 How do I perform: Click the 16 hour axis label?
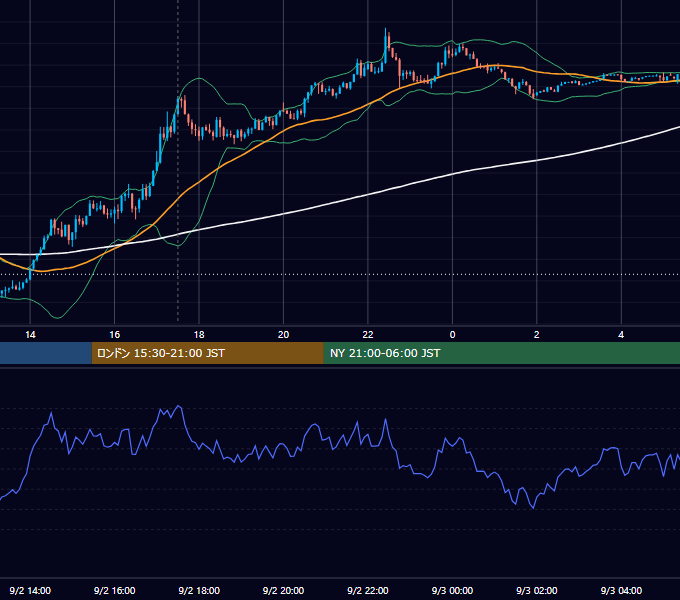pos(114,335)
